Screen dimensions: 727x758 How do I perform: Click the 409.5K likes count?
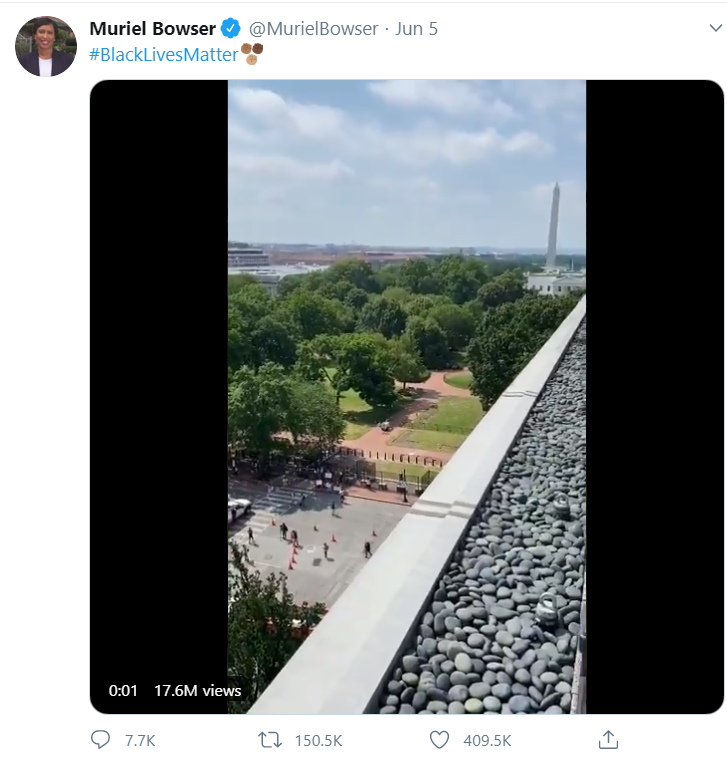click(488, 740)
